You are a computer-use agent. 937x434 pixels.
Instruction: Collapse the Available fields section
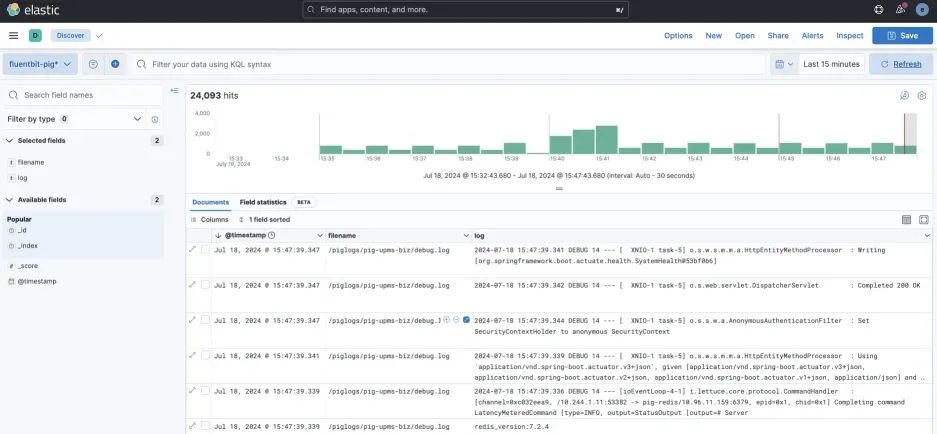pos(10,200)
